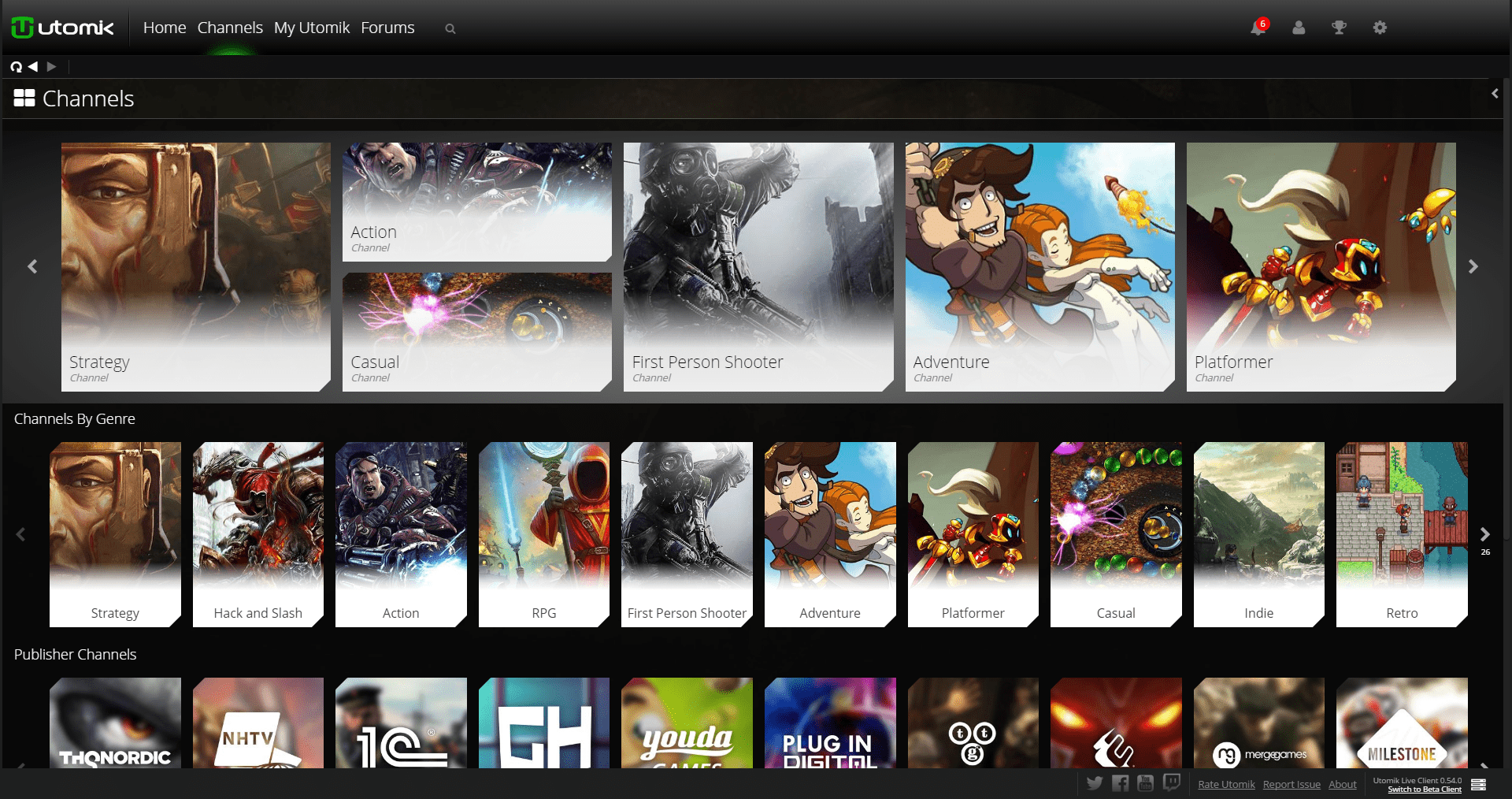Show previous genre channels
Image resolution: width=1512 pixels, height=799 pixels.
20,535
